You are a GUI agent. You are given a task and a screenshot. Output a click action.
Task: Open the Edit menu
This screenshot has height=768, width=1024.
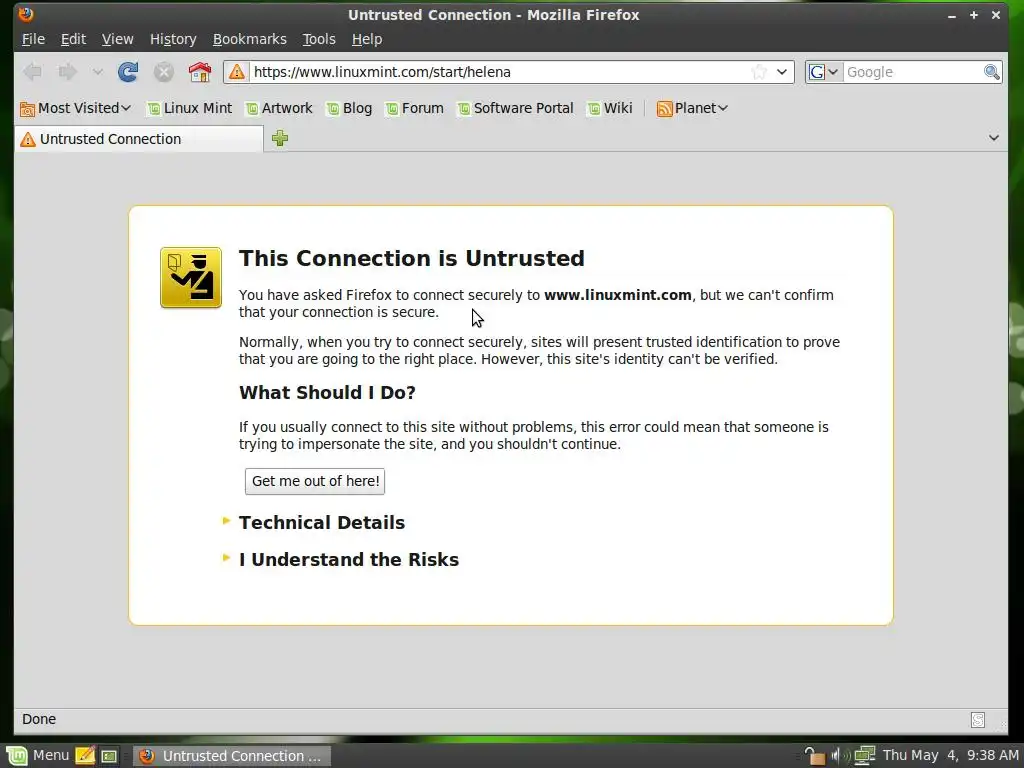73,39
